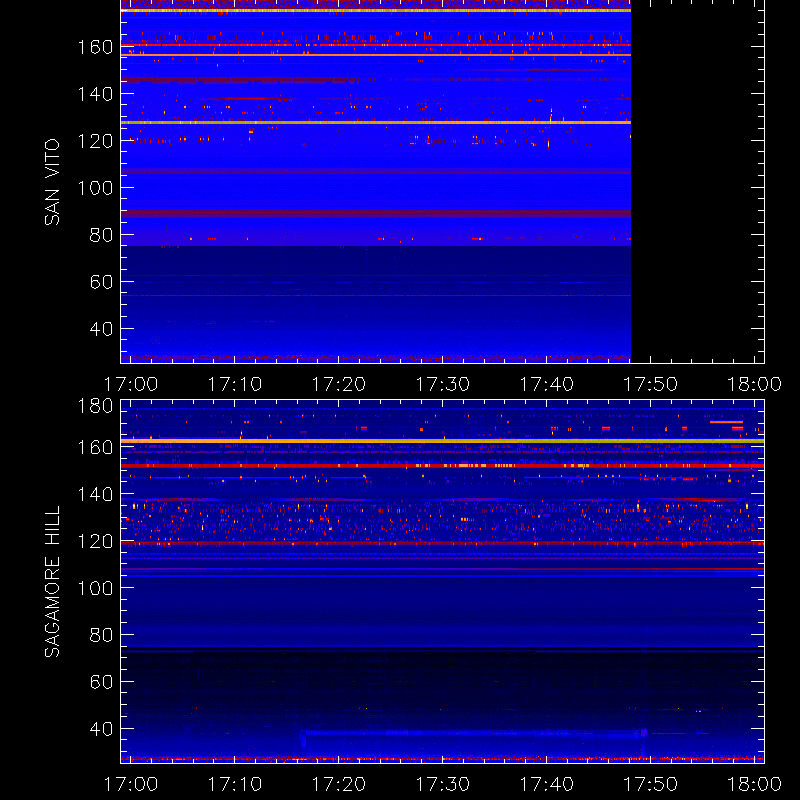Click 17:10 time label under Sagamore Hill plot

coord(235,784)
